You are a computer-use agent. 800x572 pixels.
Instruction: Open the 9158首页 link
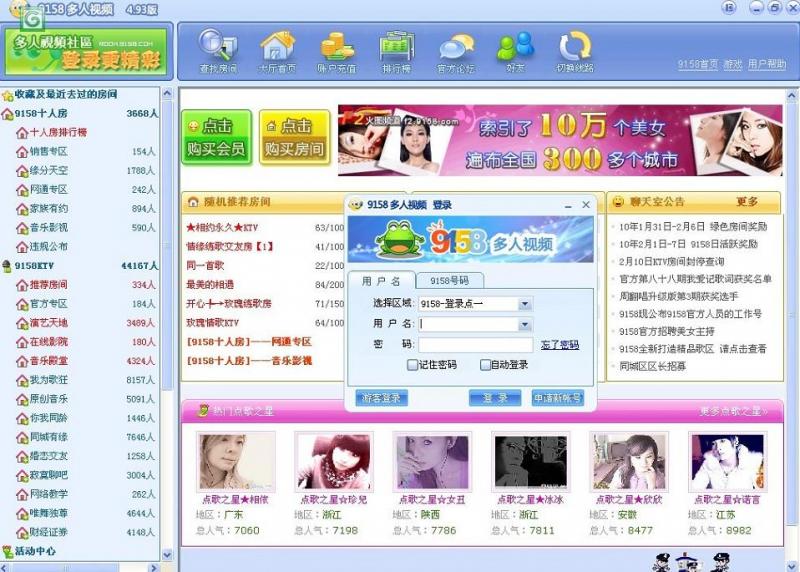pos(697,64)
